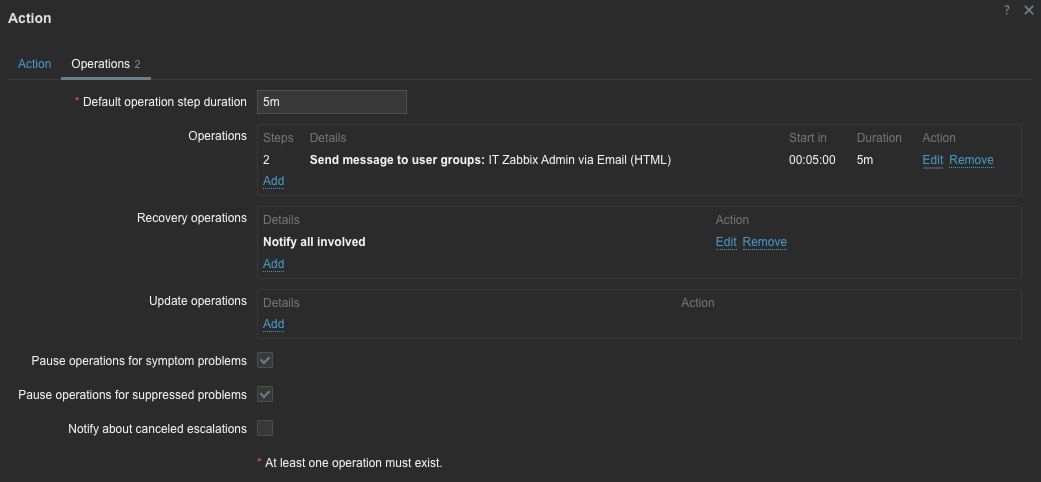Edit the Notify all involved recovery operation

point(726,242)
